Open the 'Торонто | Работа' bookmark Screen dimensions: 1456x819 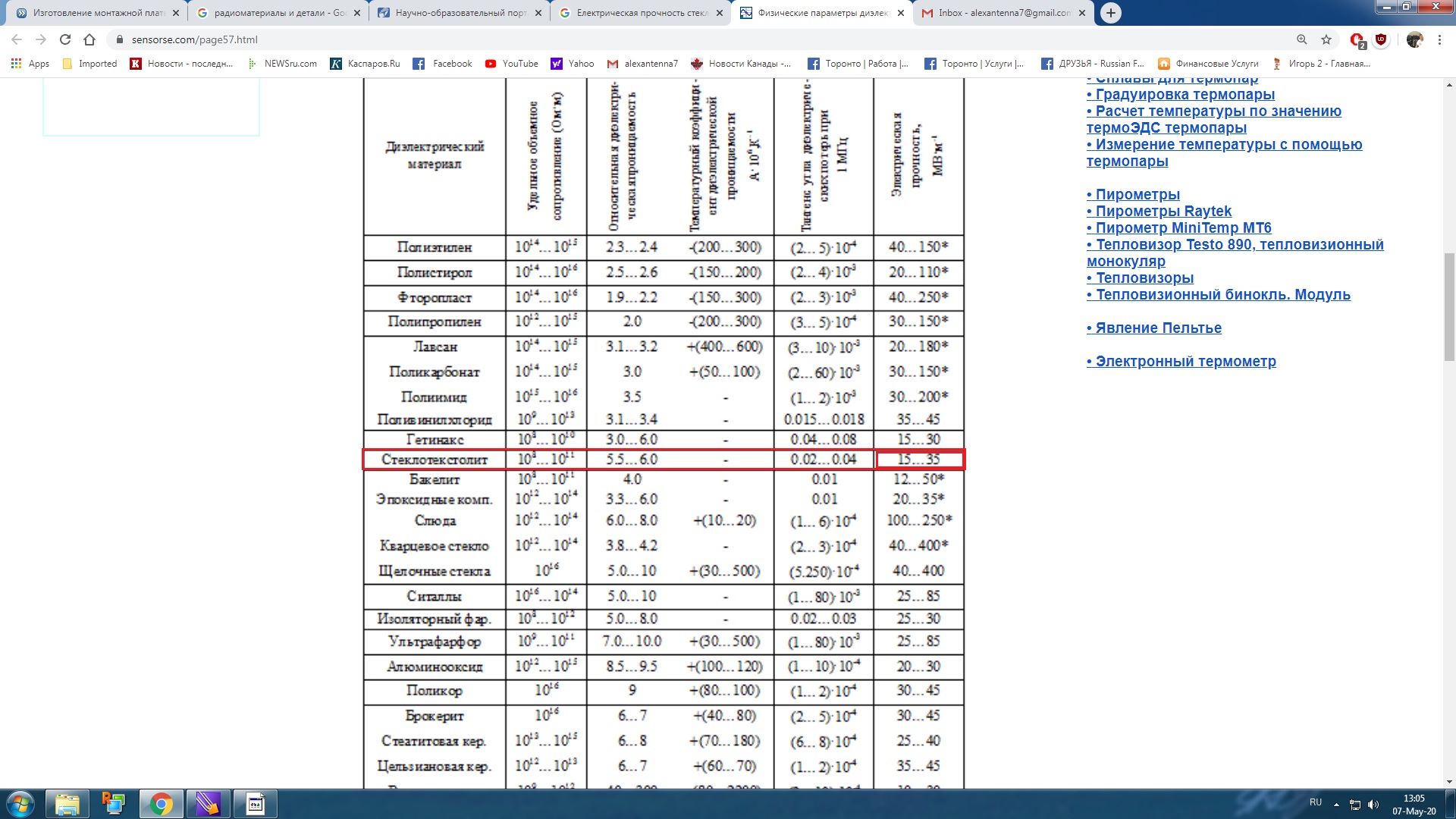(x=858, y=64)
